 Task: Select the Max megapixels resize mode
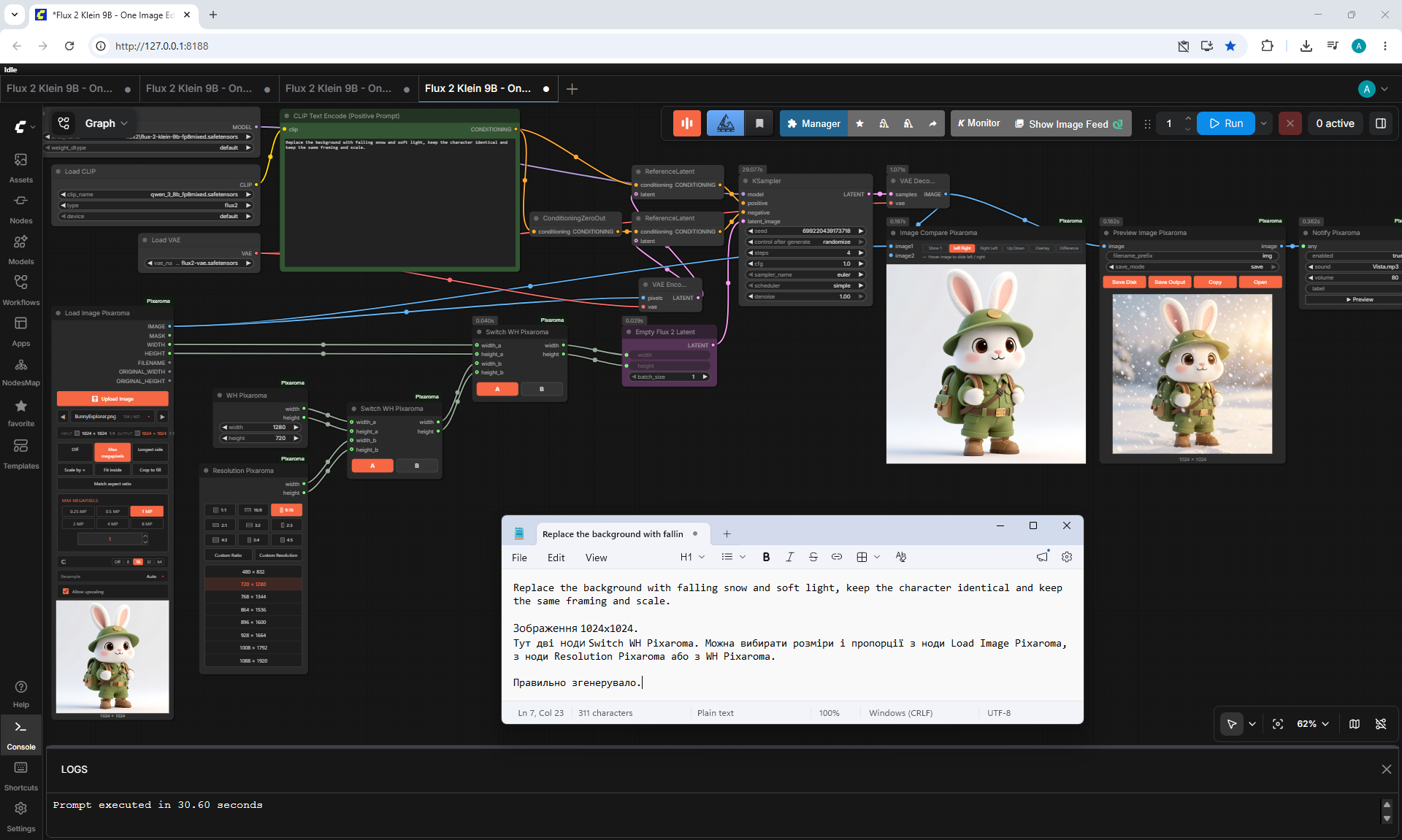112,452
